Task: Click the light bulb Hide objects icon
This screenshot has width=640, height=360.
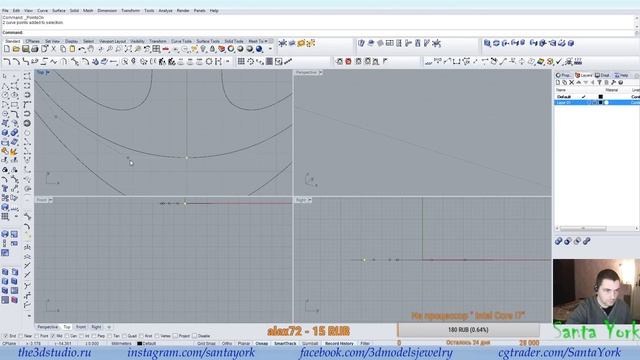Action: [x=203, y=49]
